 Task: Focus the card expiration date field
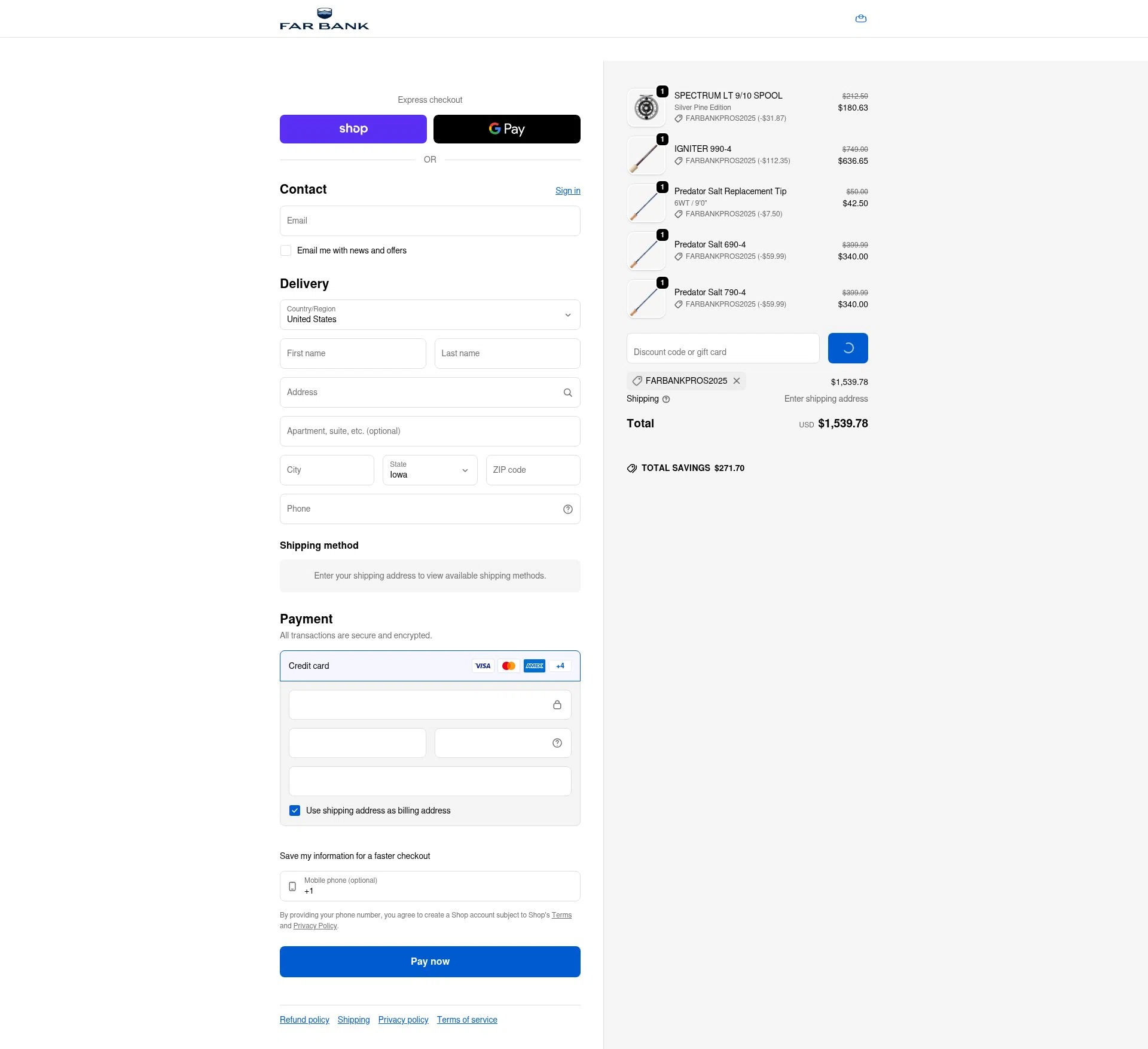(358, 743)
